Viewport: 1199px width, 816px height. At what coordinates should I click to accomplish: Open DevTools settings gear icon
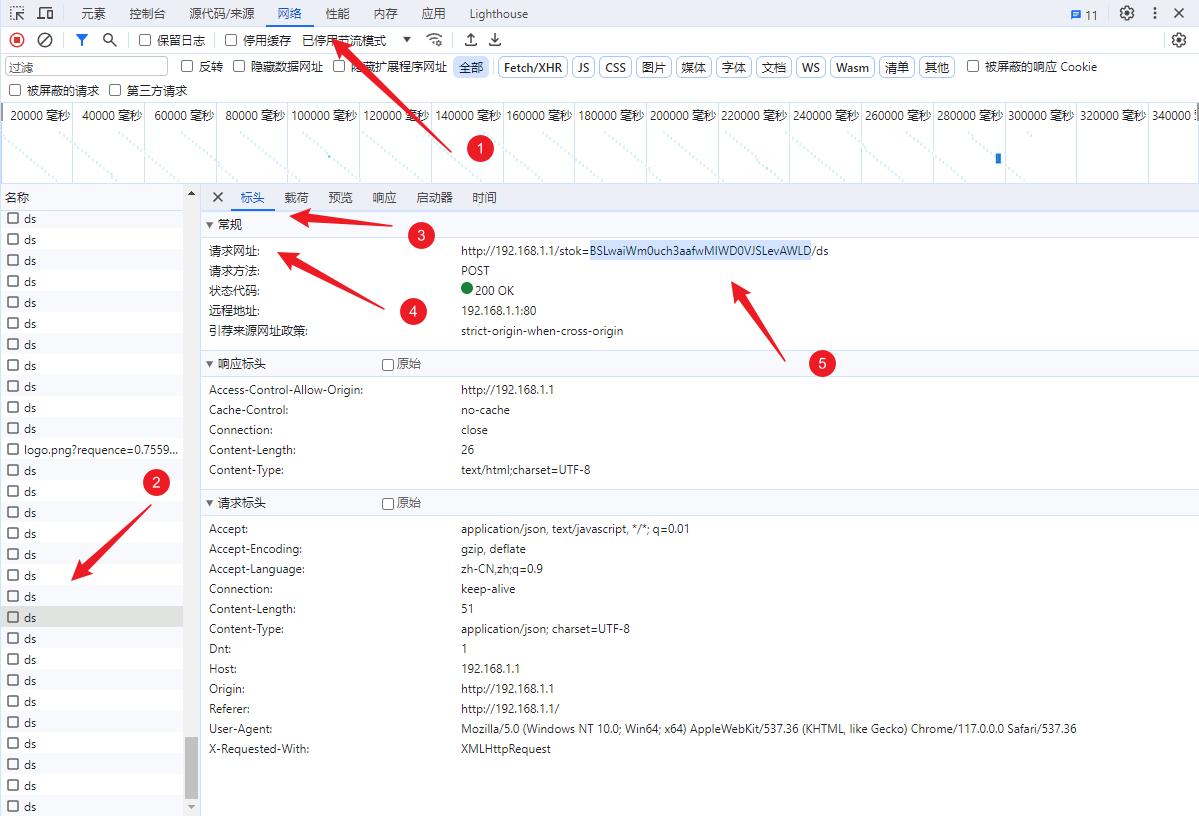tap(1127, 13)
